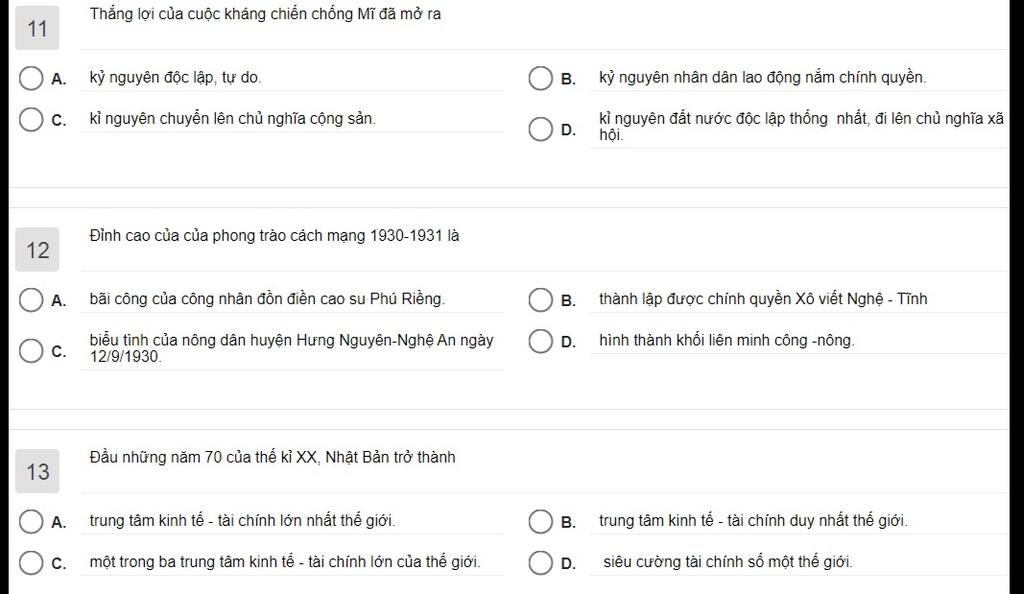Viewport: 1024px width, 594px height.
Task: Mark answer D for question 11
Action: [540, 129]
